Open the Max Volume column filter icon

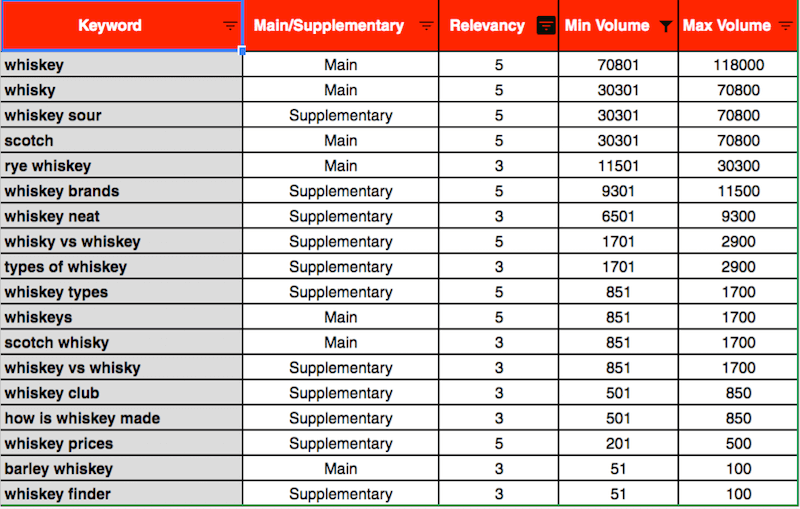coord(786,26)
